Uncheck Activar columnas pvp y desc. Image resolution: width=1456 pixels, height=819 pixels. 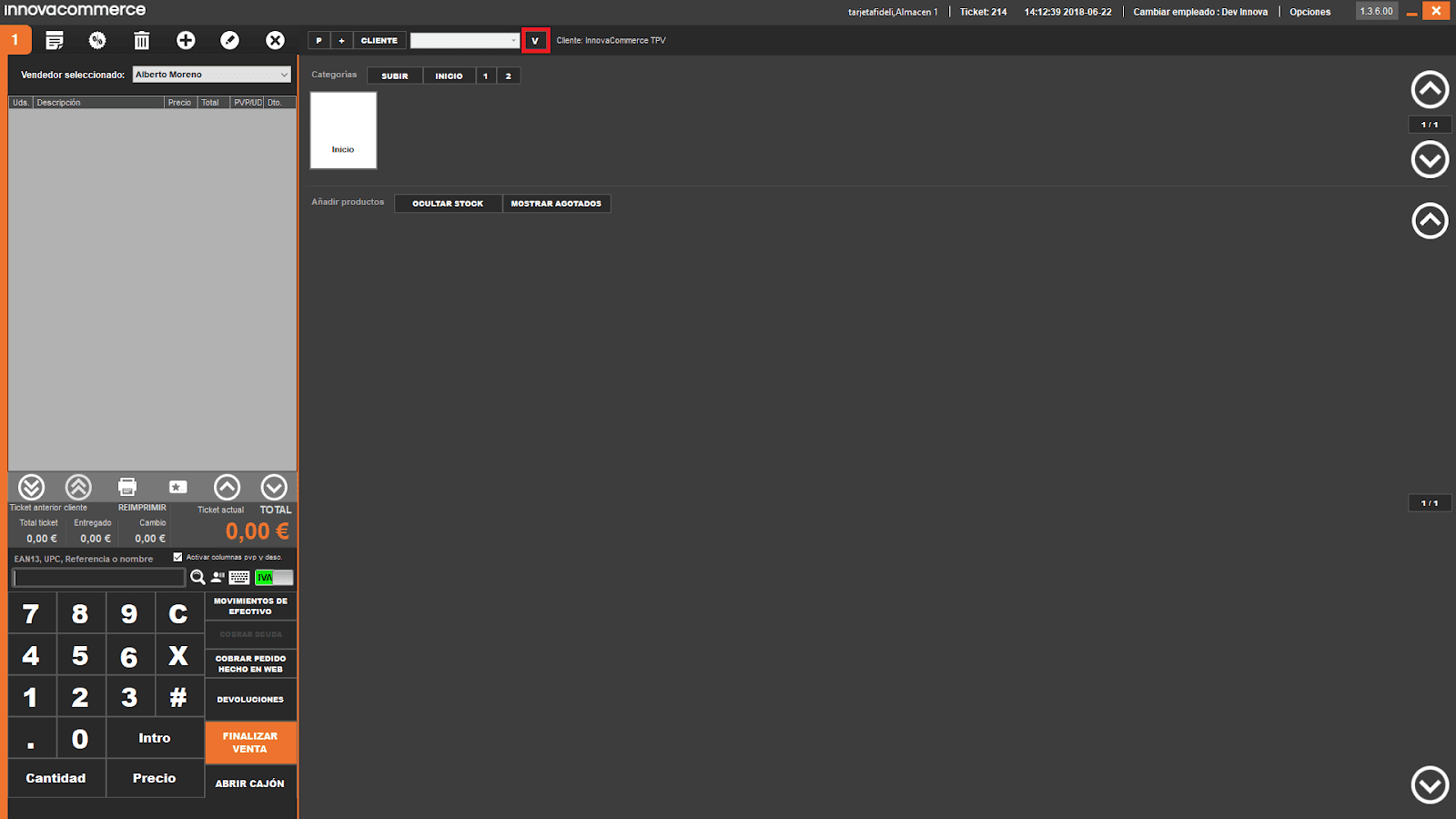(x=177, y=557)
